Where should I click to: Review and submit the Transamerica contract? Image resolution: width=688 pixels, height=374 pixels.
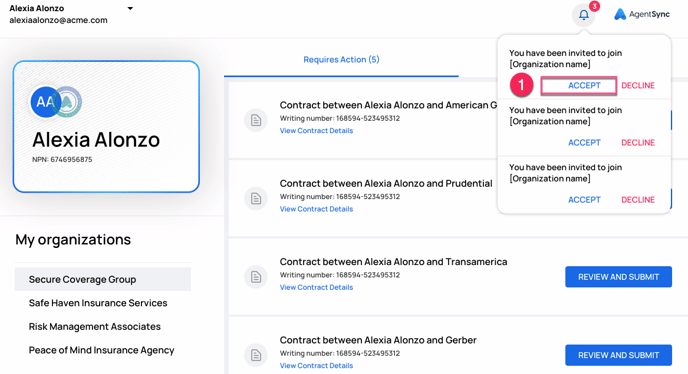pyautogui.click(x=618, y=277)
